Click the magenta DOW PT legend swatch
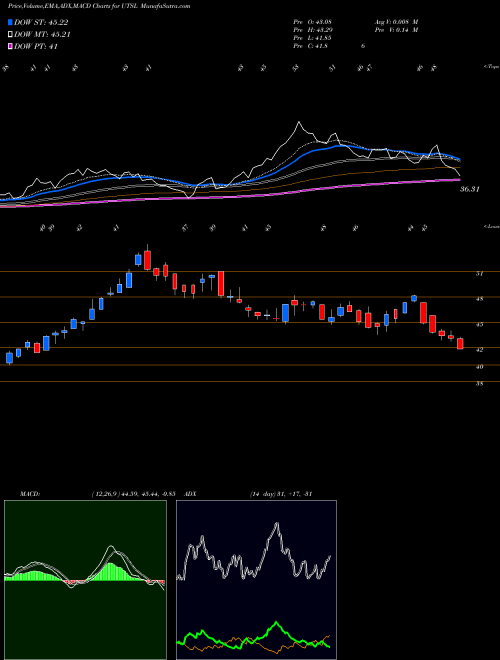 pos(10,46)
